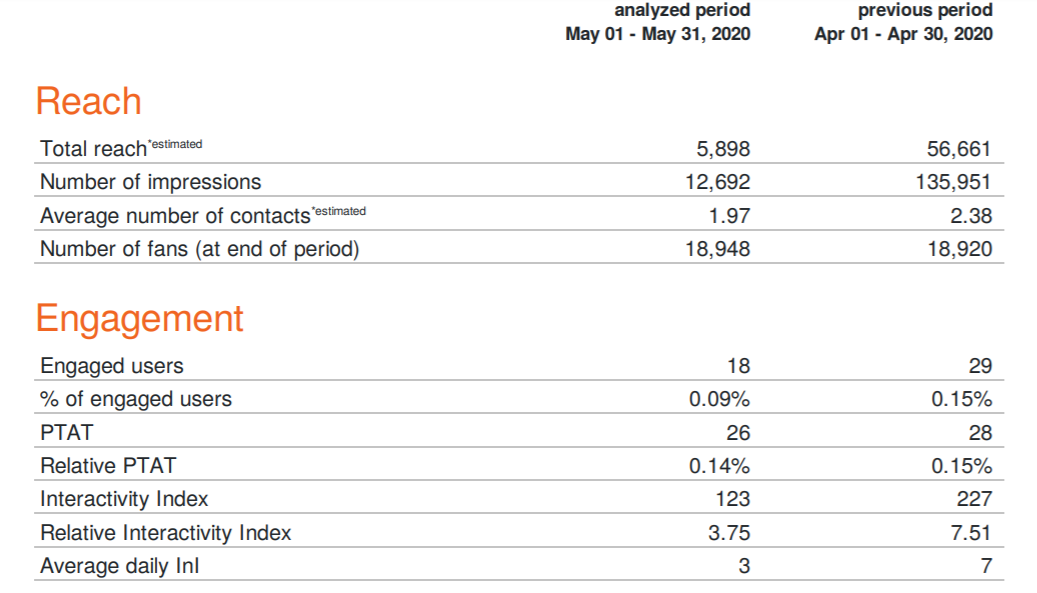Select the 18,948 fans value
Image resolution: width=1037 pixels, height=593 pixels.
coord(717,249)
